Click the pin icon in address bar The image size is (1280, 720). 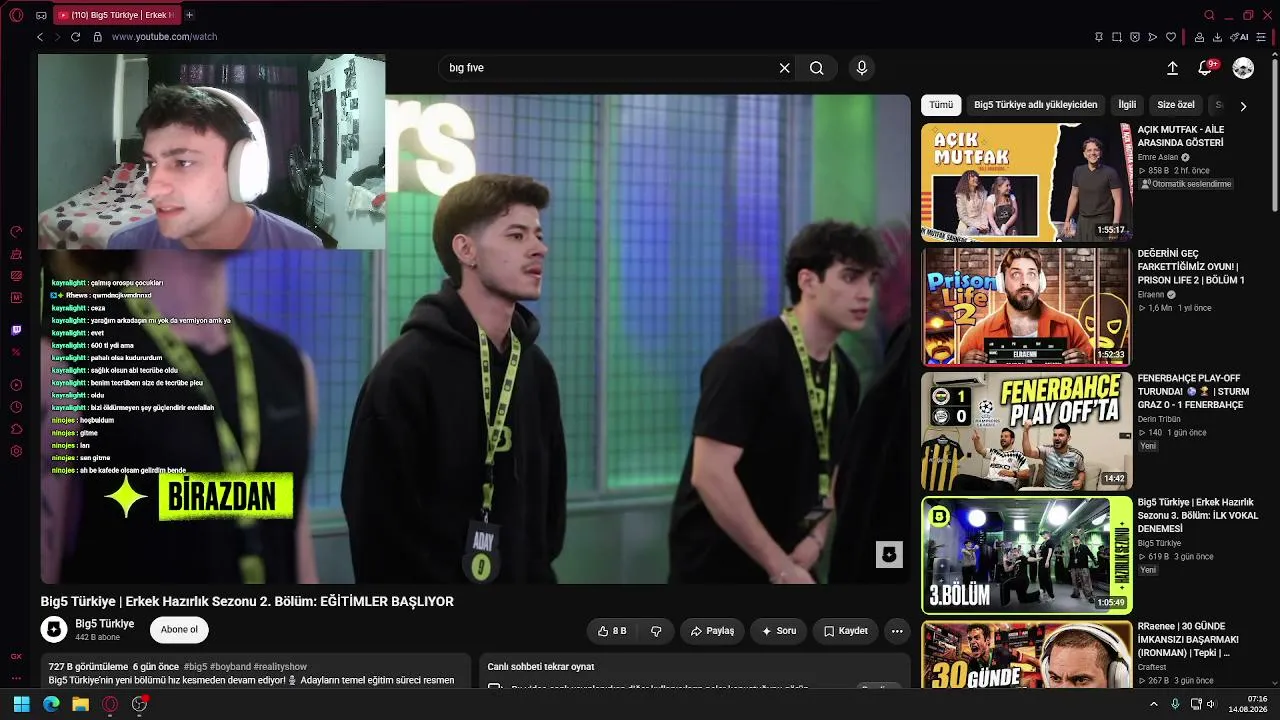click(1099, 37)
